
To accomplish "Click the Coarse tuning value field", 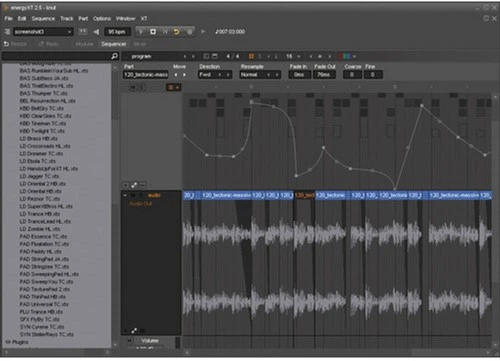I will point(352,75).
